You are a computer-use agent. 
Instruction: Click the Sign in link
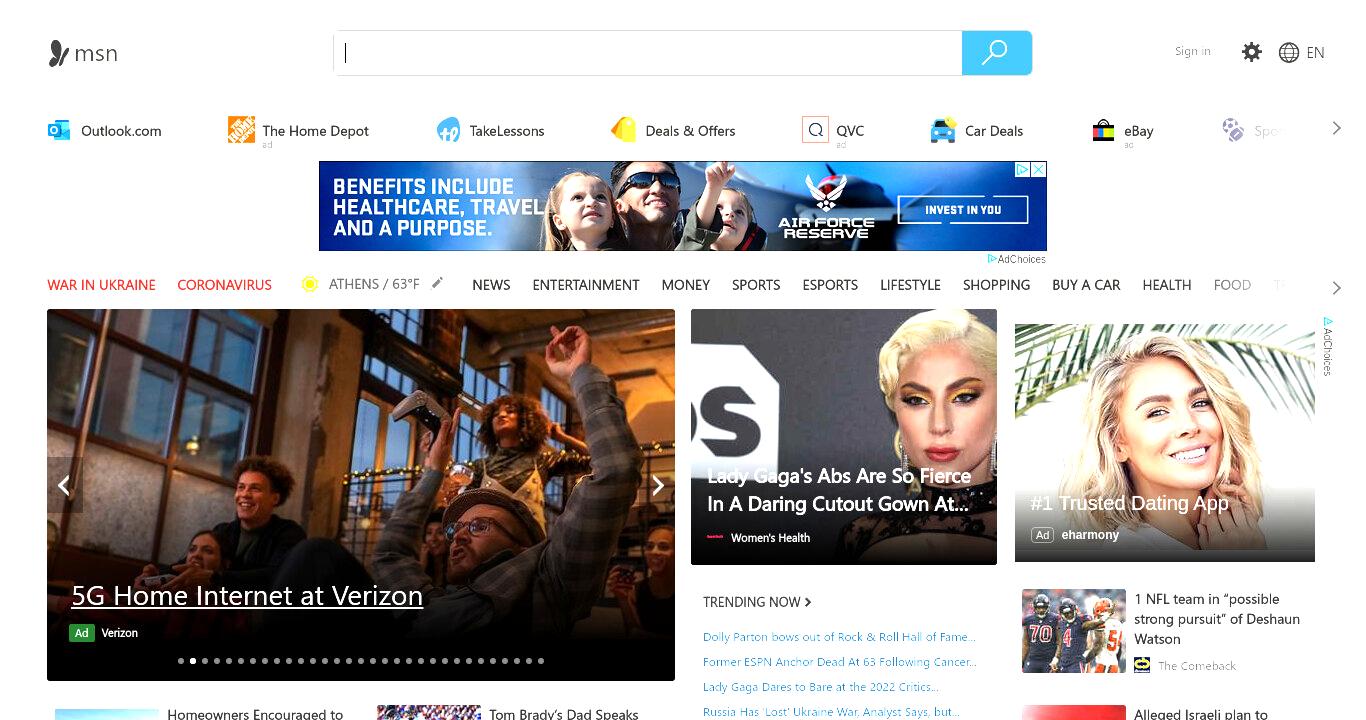coord(1193,51)
